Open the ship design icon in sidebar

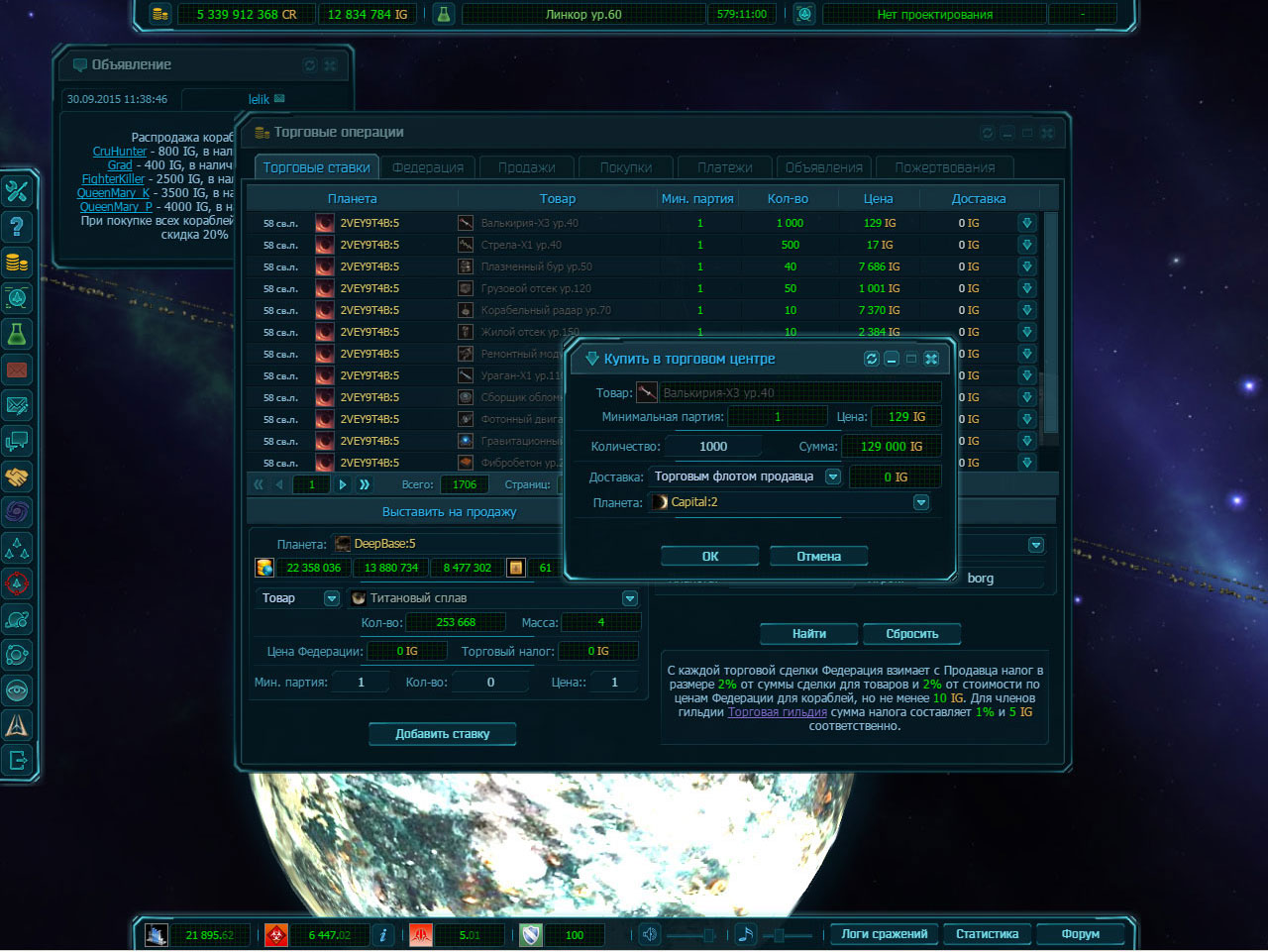point(17,298)
